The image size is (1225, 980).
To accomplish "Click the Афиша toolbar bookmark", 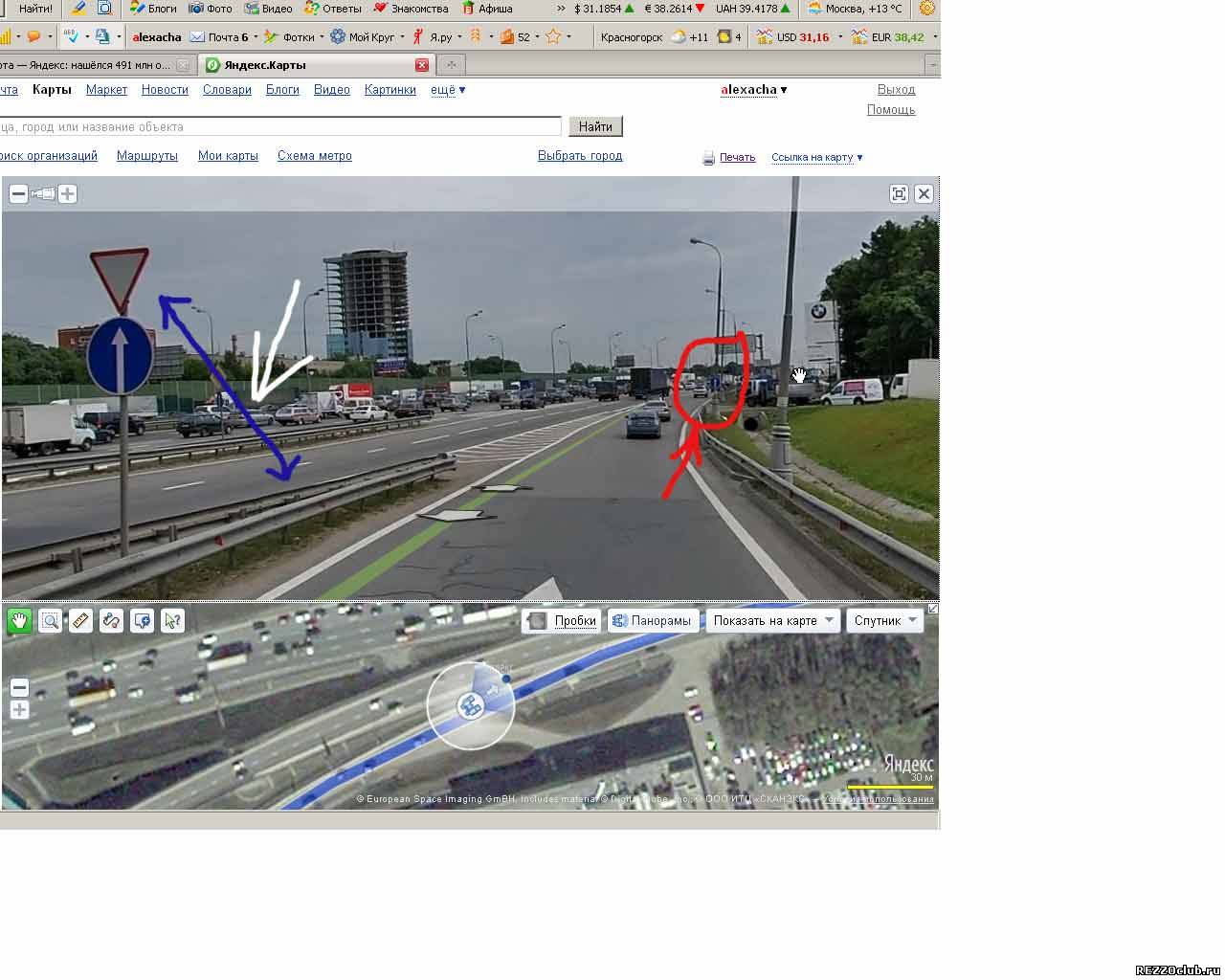I will (x=487, y=9).
